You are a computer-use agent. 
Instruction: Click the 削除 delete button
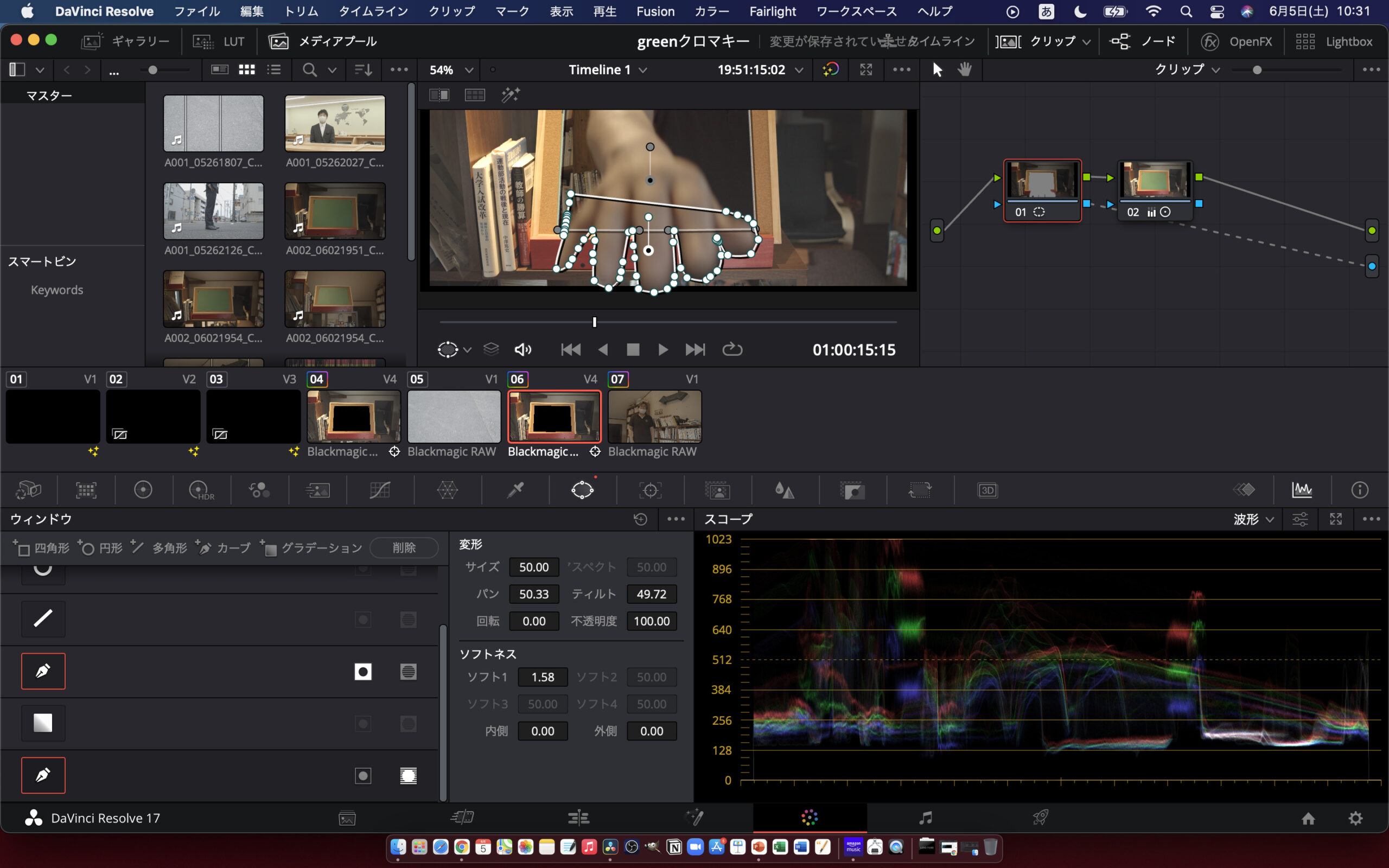pos(404,548)
